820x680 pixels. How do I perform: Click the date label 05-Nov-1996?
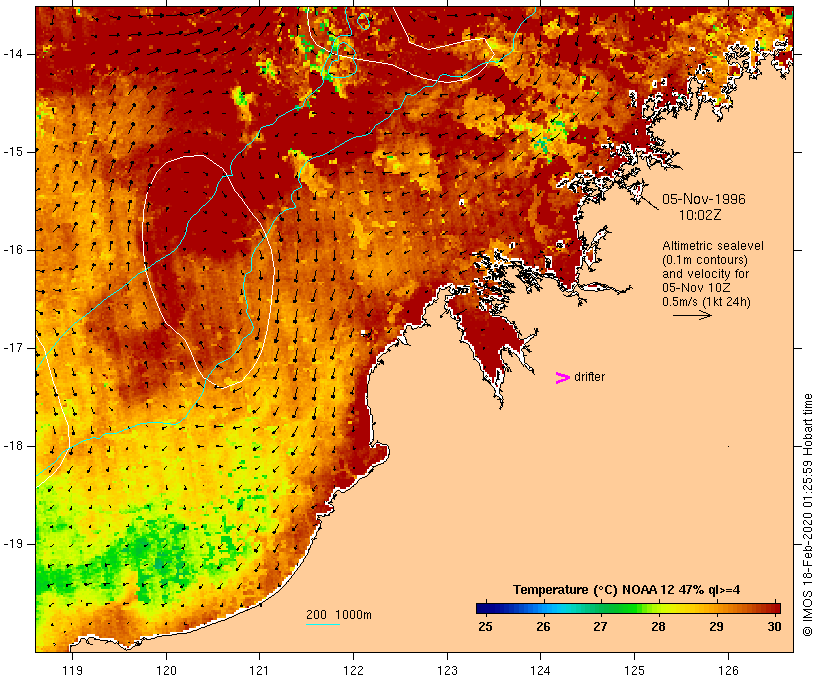point(703,199)
